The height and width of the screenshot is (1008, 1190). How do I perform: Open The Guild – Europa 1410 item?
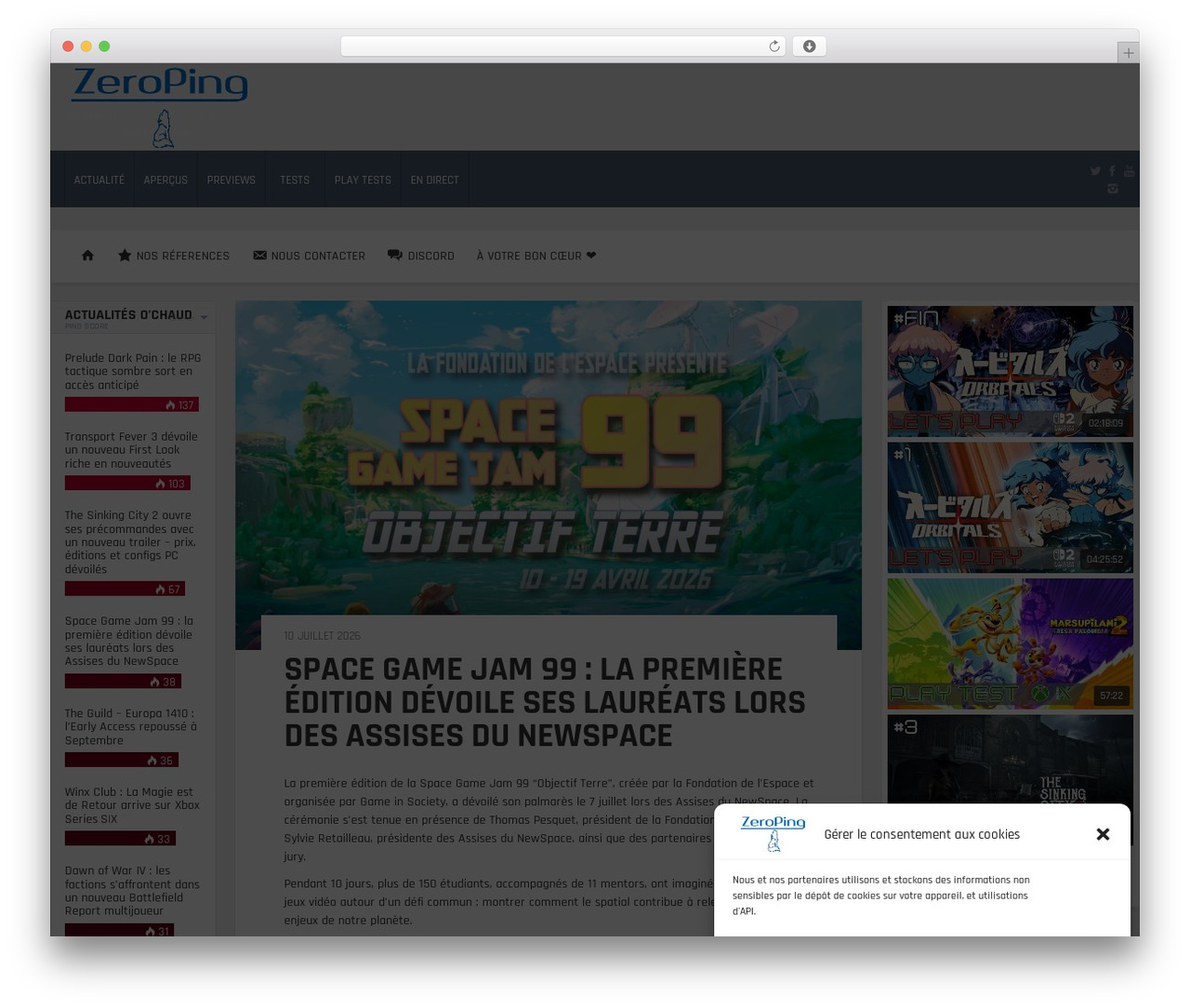131,727
